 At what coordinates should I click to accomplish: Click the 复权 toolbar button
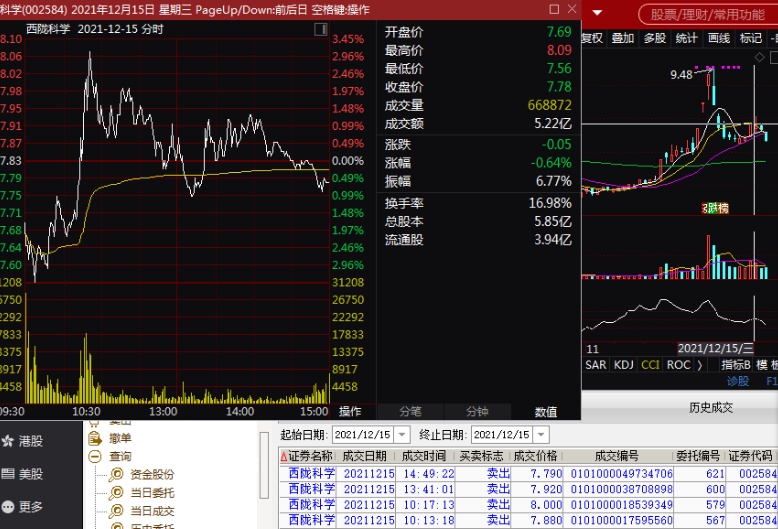(x=592, y=38)
